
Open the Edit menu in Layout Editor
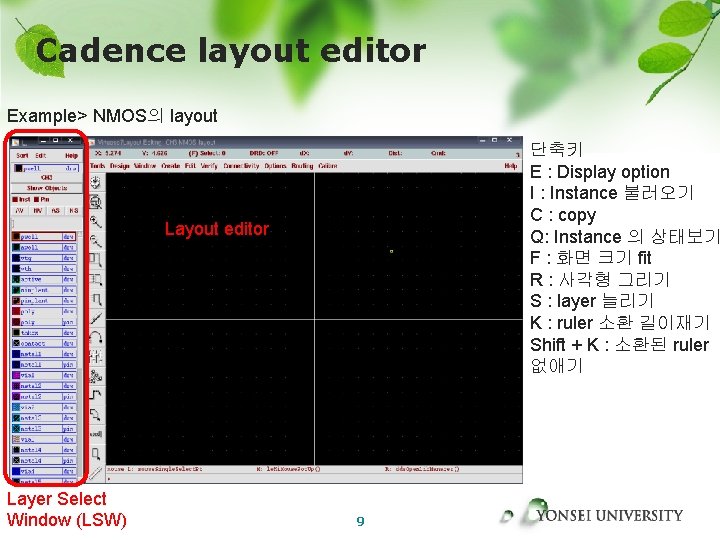[x=190, y=166]
